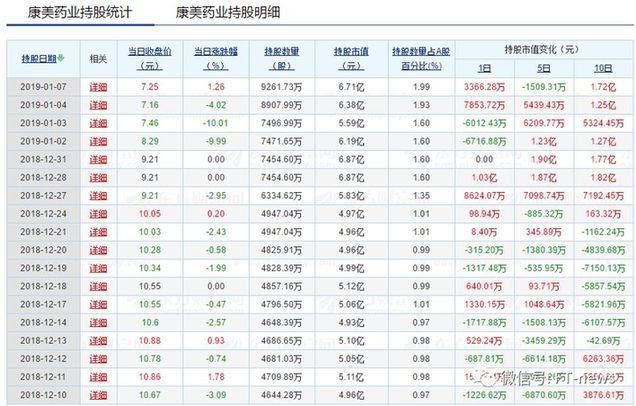Viewport: 636px width, 406px height.
Task: Open 详细 link for 2018-12-18
Action: (98, 286)
